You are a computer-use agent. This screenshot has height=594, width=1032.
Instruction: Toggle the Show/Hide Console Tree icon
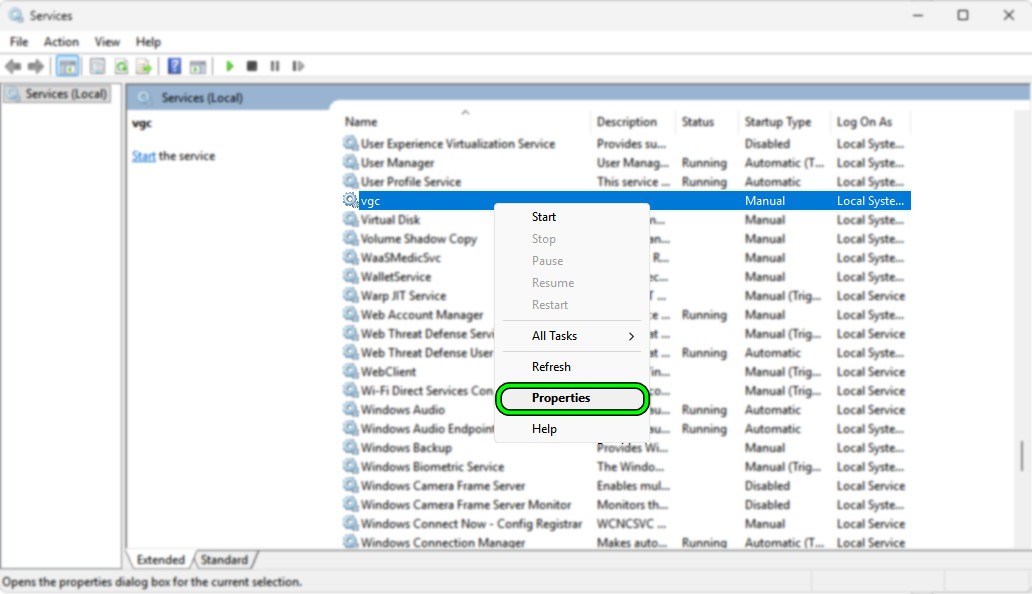[x=68, y=66]
